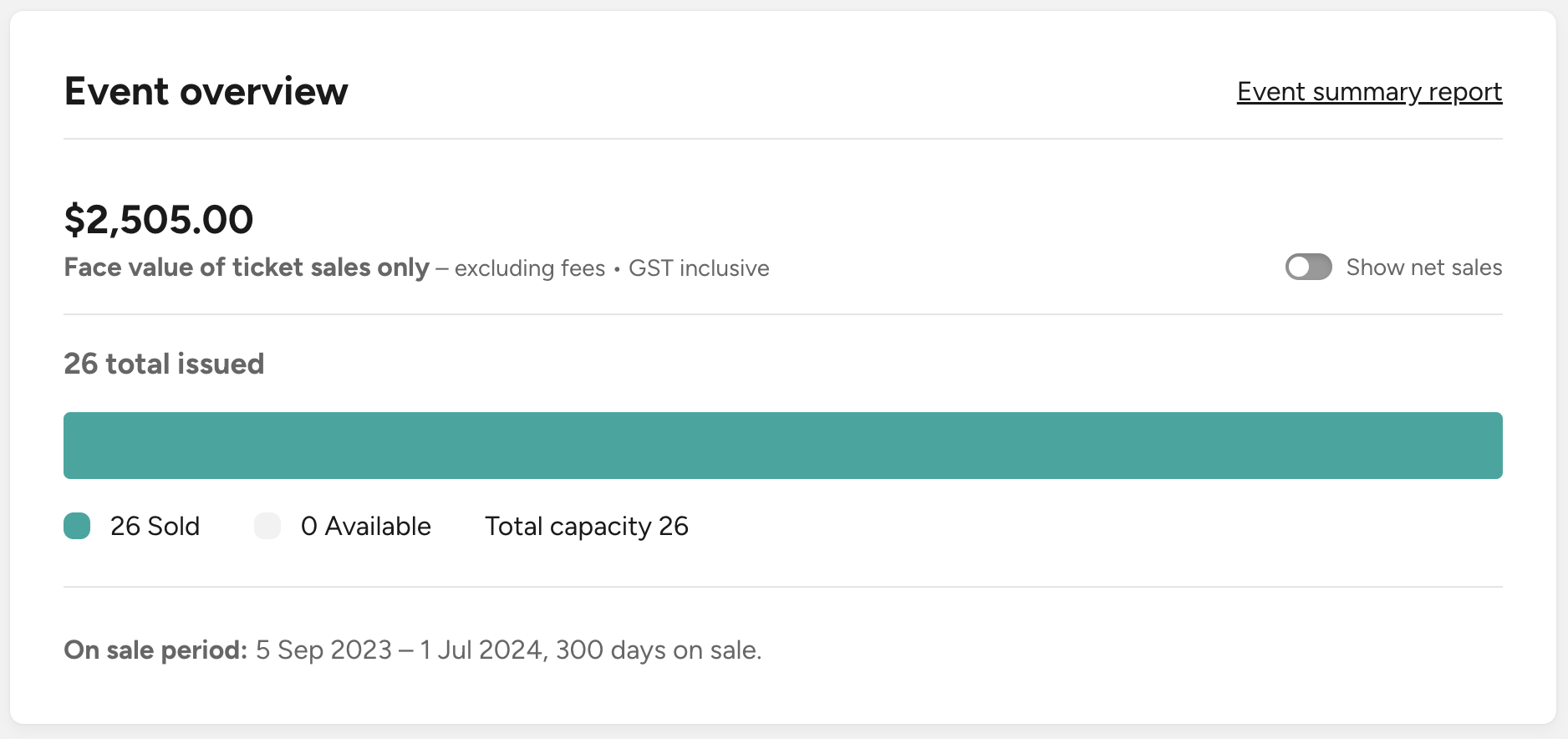Image resolution: width=1568 pixels, height=739 pixels.
Task: Click the 300 days on sale text
Action: tap(658, 650)
